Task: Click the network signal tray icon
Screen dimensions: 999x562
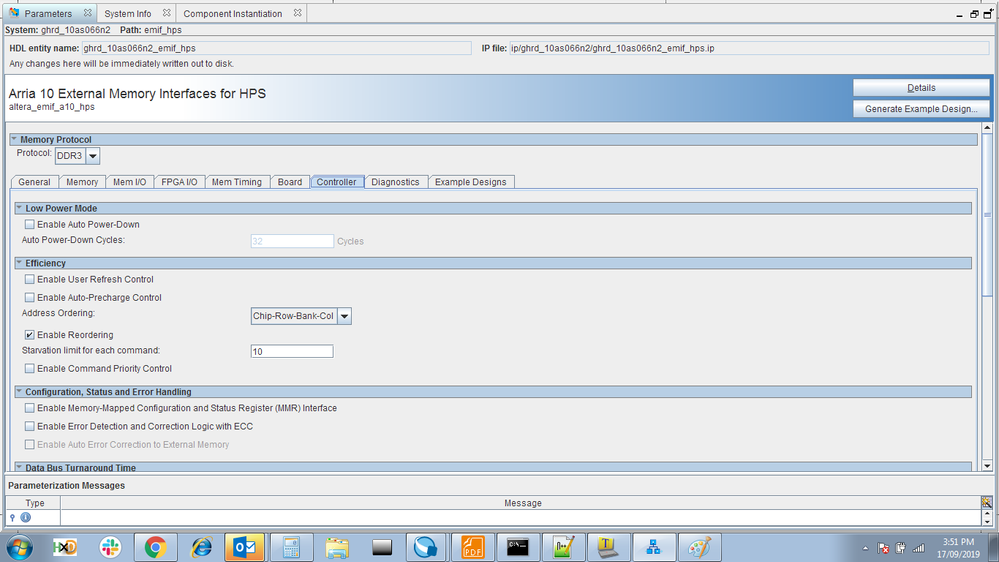Action: (x=918, y=548)
